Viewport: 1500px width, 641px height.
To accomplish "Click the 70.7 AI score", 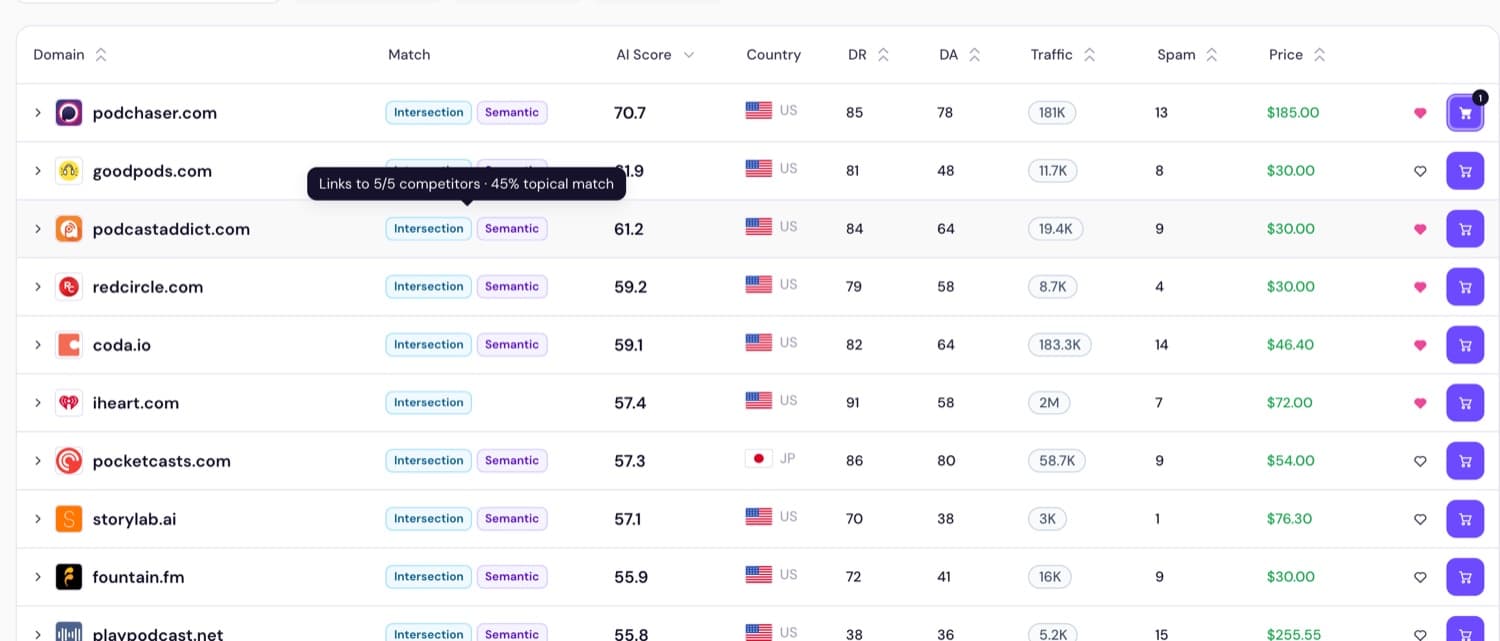I will 630,113.
